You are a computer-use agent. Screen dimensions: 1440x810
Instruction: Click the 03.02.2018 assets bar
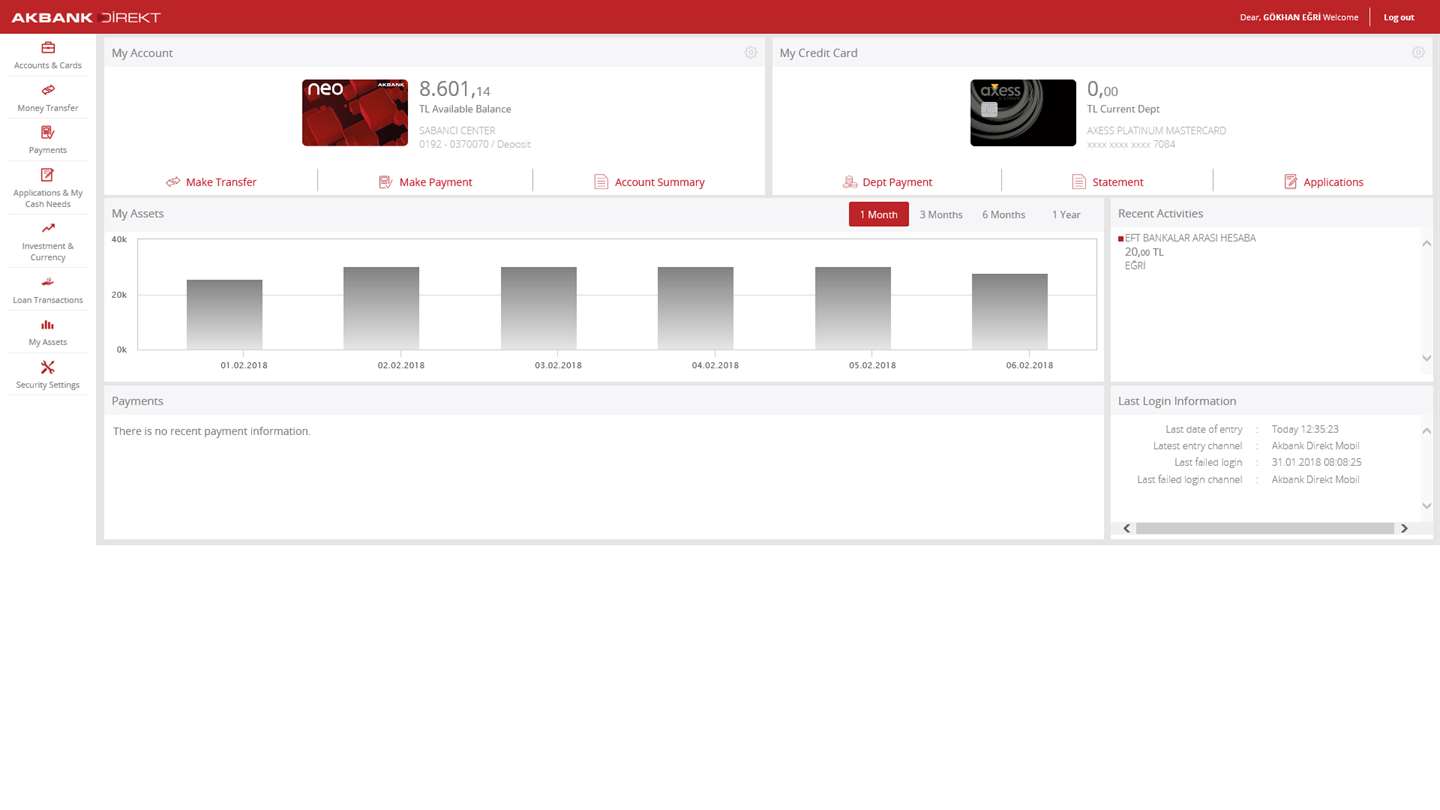click(x=539, y=309)
